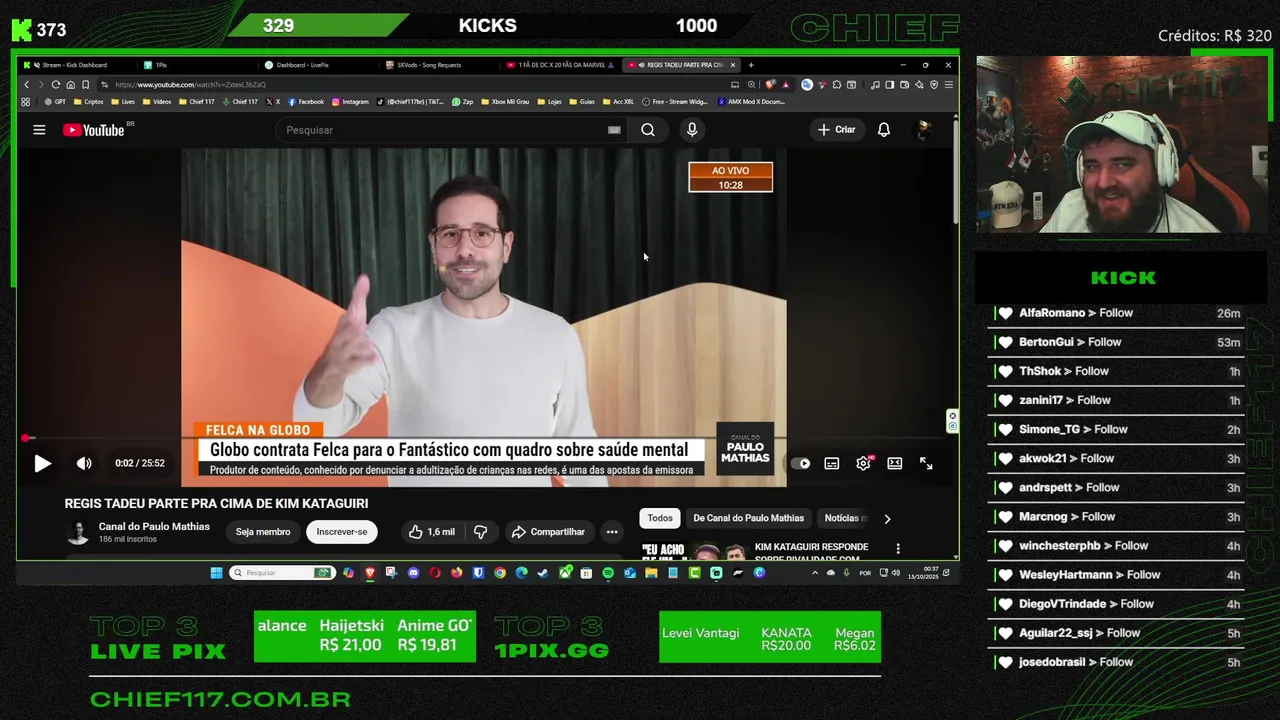The width and height of the screenshot is (1280, 720).
Task: Switch to theater mode
Action: point(895,463)
